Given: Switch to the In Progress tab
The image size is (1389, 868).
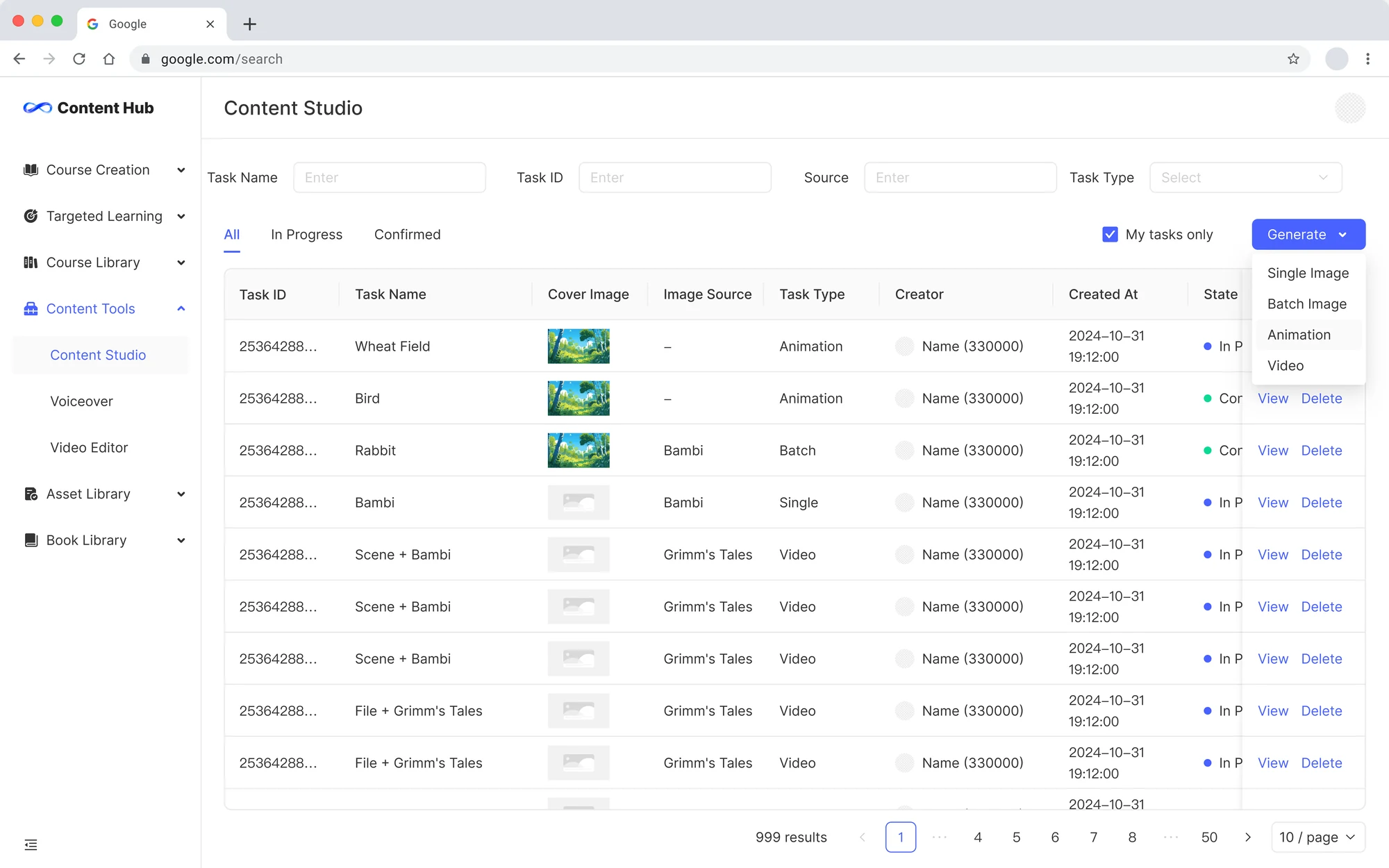Looking at the screenshot, I should pyautogui.click(x=306, y=235).
